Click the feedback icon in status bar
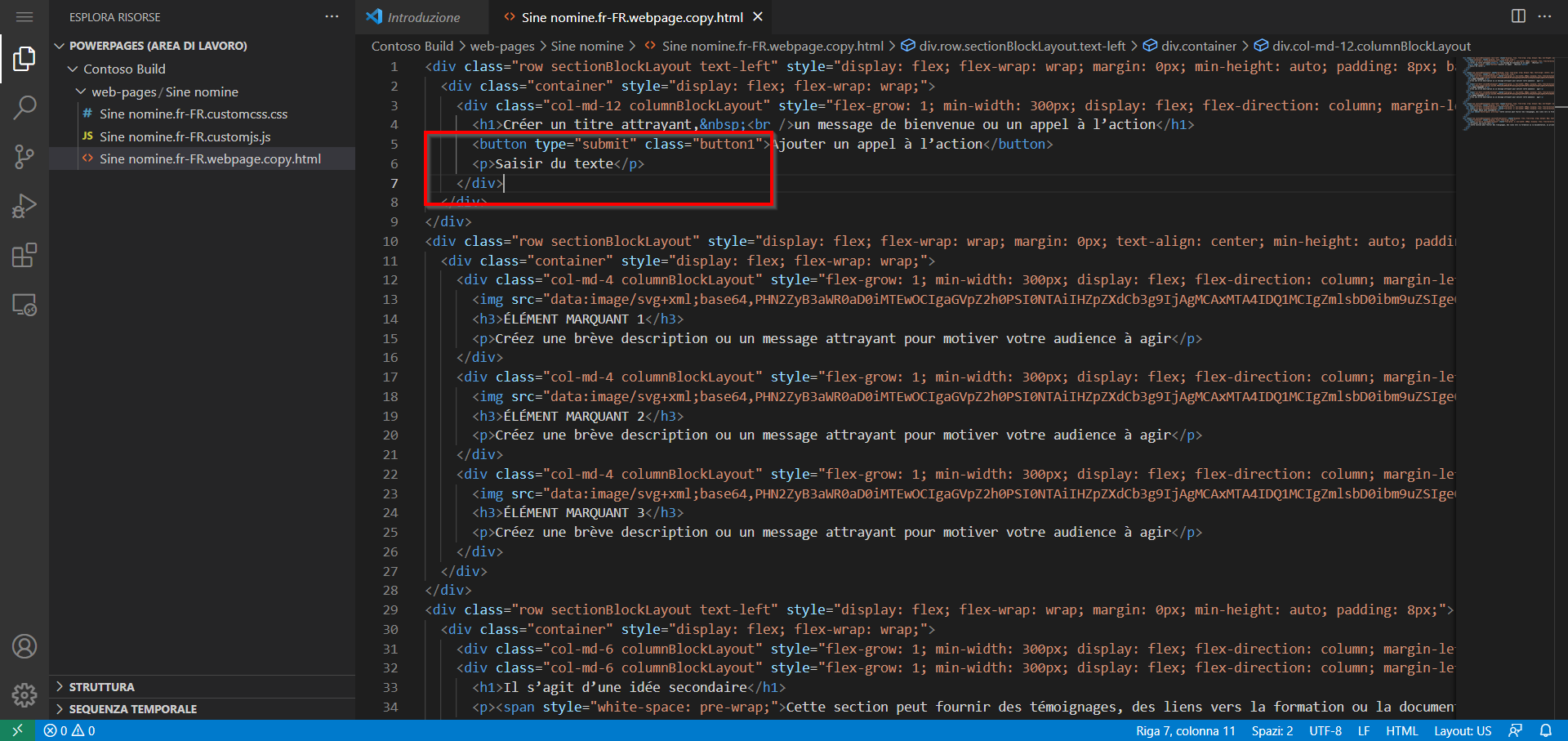Viewport: 1568px width, 741px height. (1515, 730)
